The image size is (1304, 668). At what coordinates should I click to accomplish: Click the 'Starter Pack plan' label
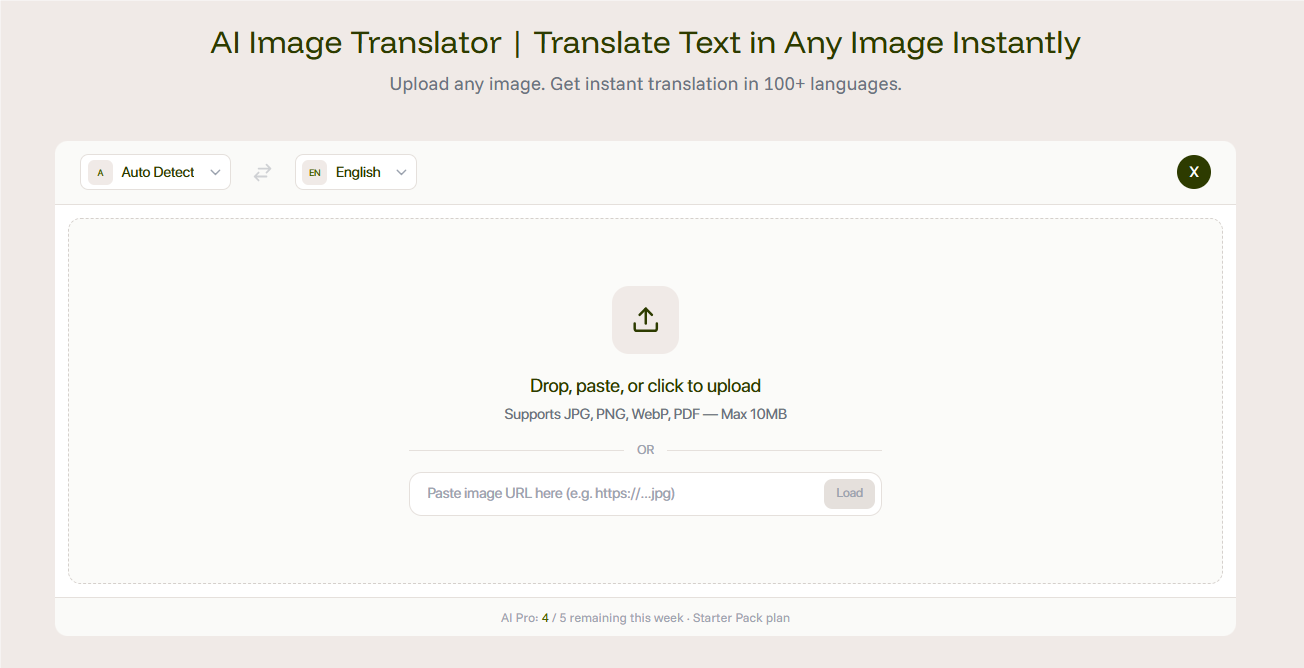(741, 618)
